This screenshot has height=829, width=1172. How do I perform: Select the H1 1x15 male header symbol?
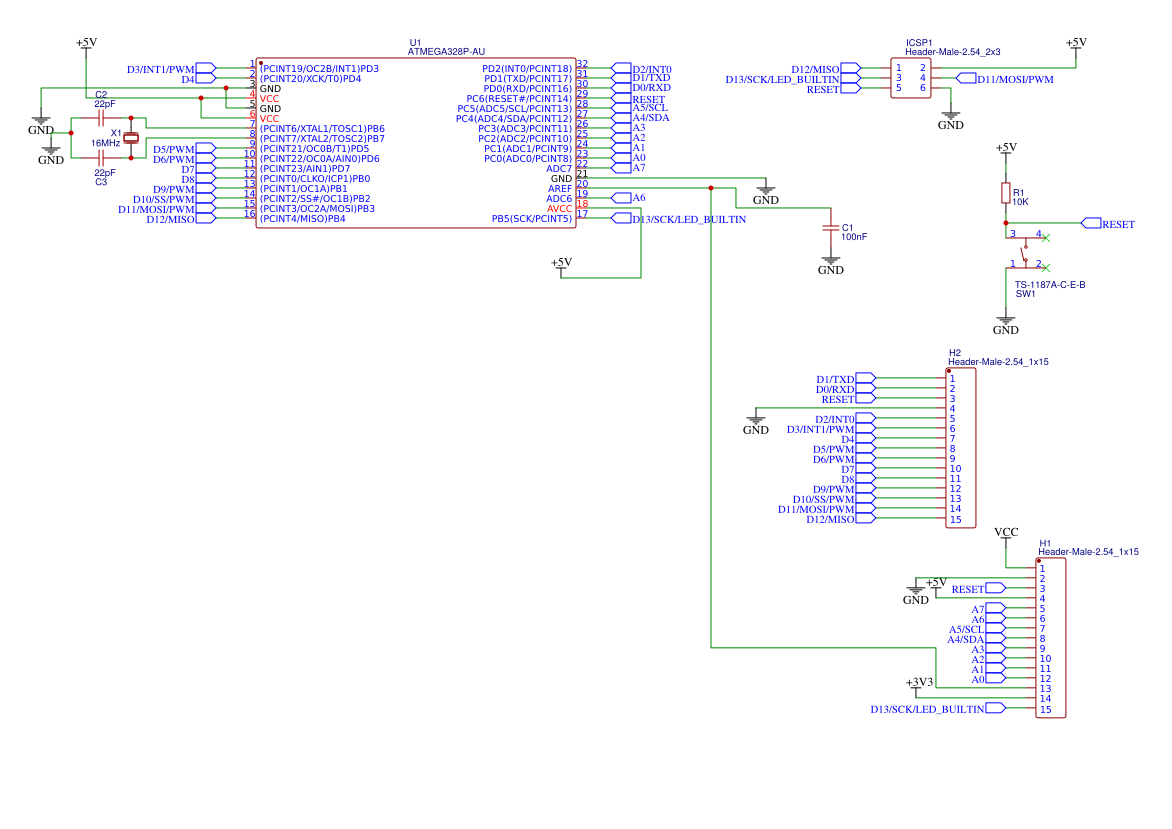1051,637
